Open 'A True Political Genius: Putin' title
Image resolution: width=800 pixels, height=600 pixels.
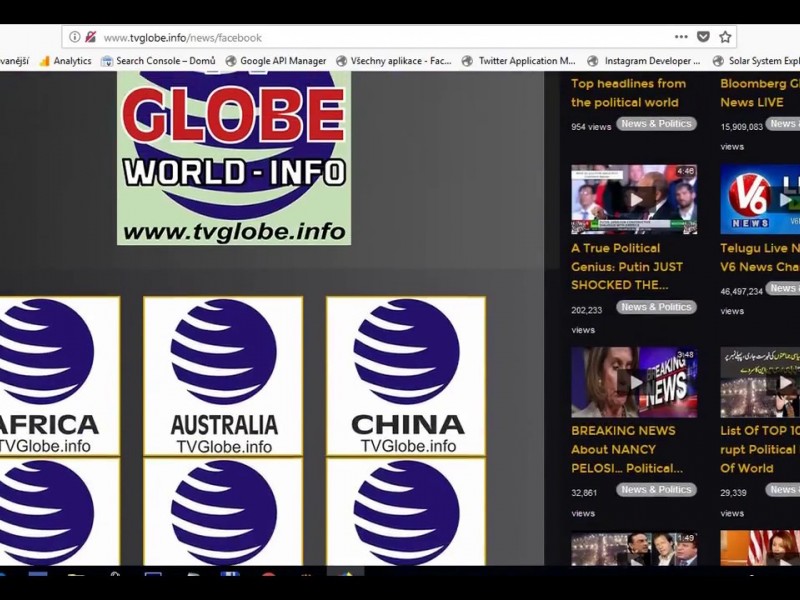pos(627,266)
